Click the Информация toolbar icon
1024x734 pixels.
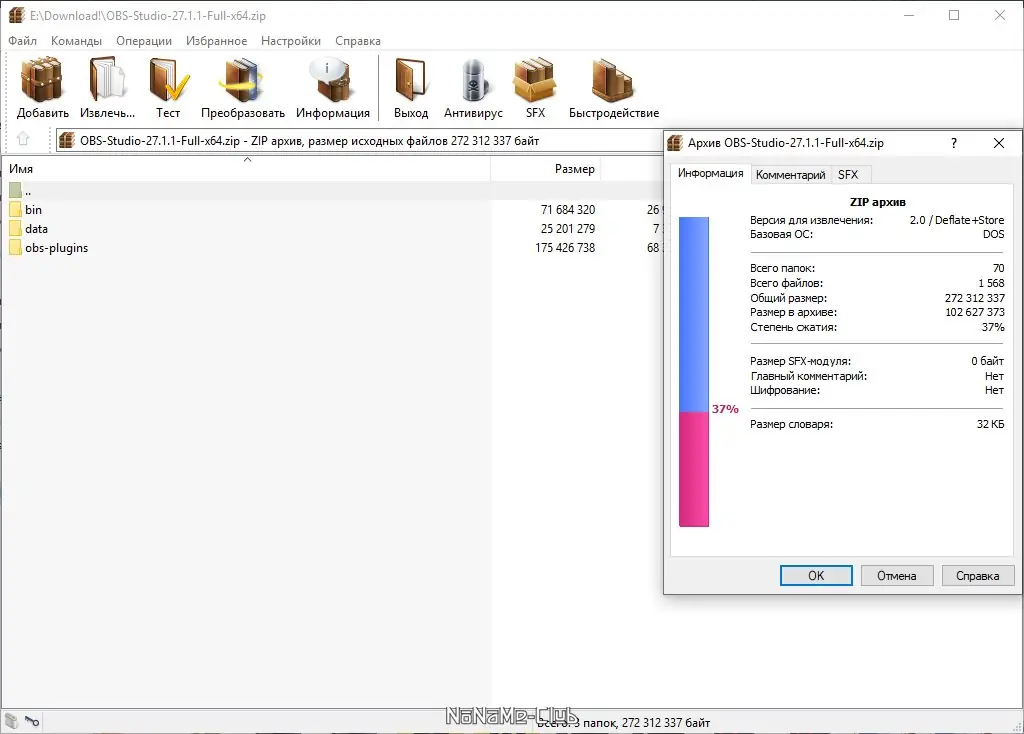pyautogui.click(x=332, y=80)
